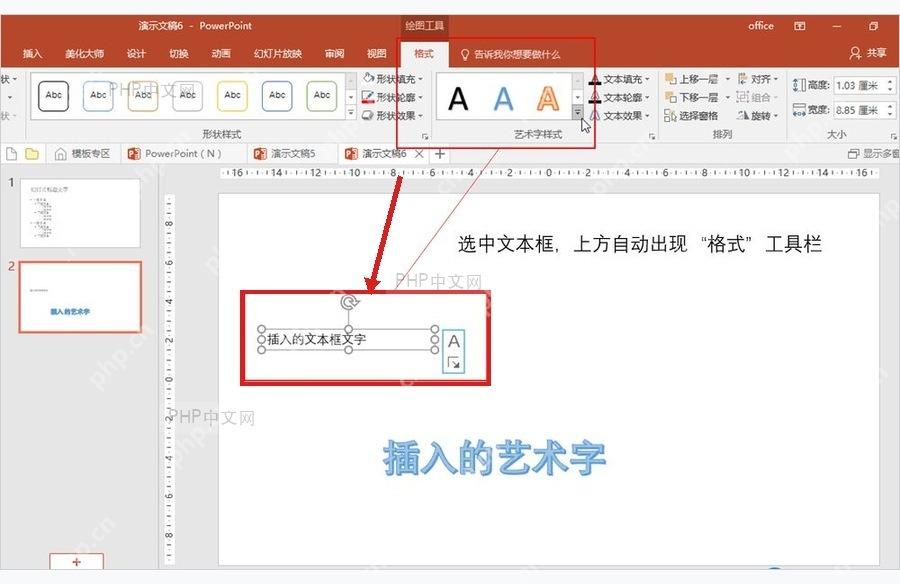Viewport: 900px width, 584px height.
Task: Edit the 宽度 width field
Action: click(859, 110)
